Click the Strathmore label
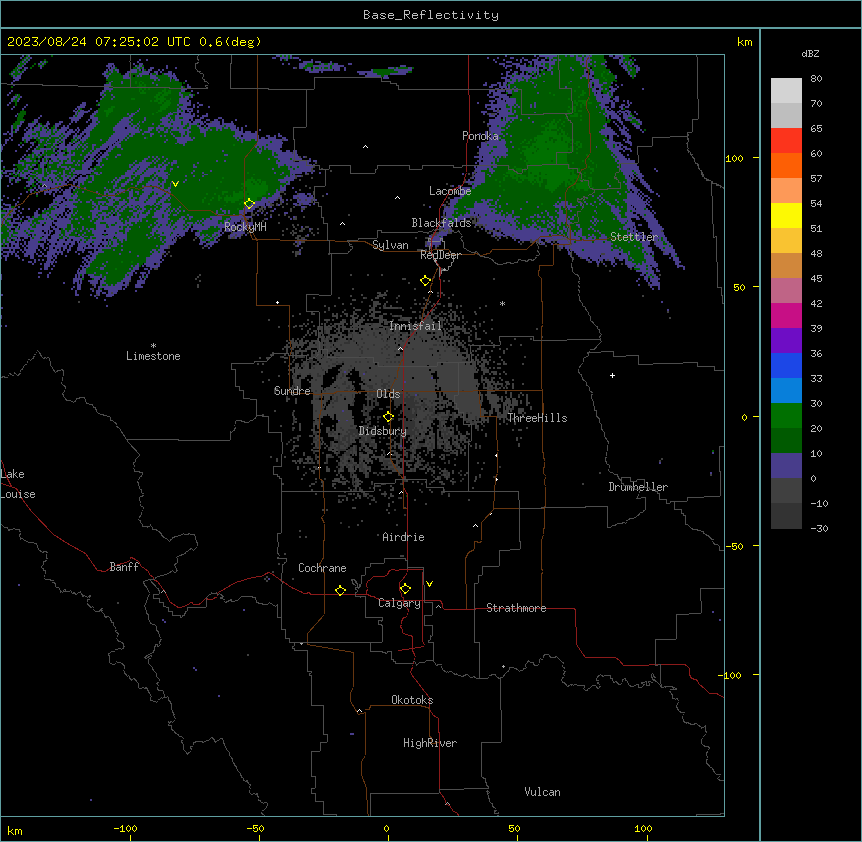862x842 pixels. pos(516,608)
